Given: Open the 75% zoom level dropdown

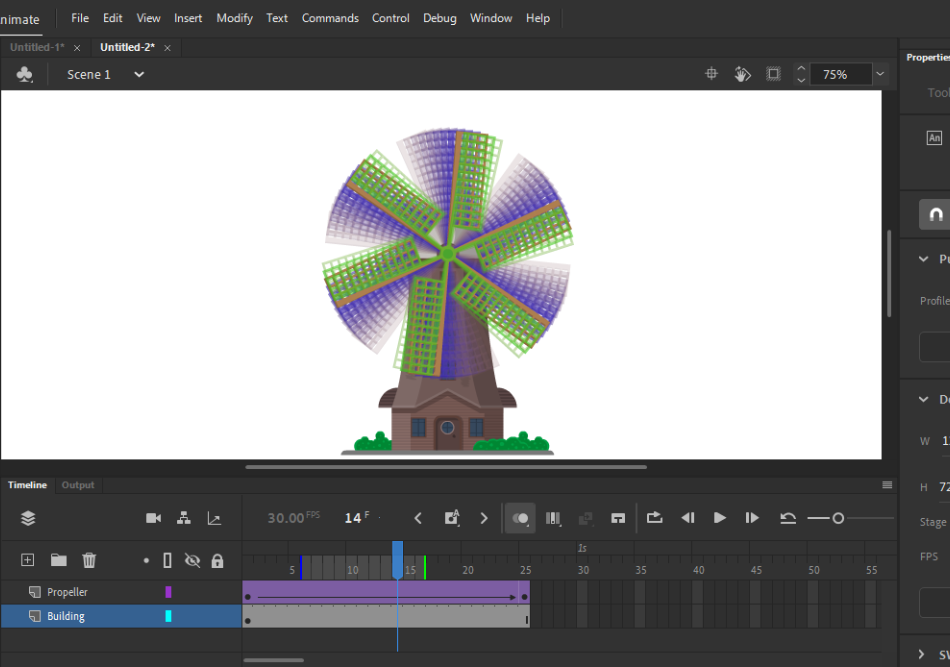Looking at the screenshot, I should [880, 74].
